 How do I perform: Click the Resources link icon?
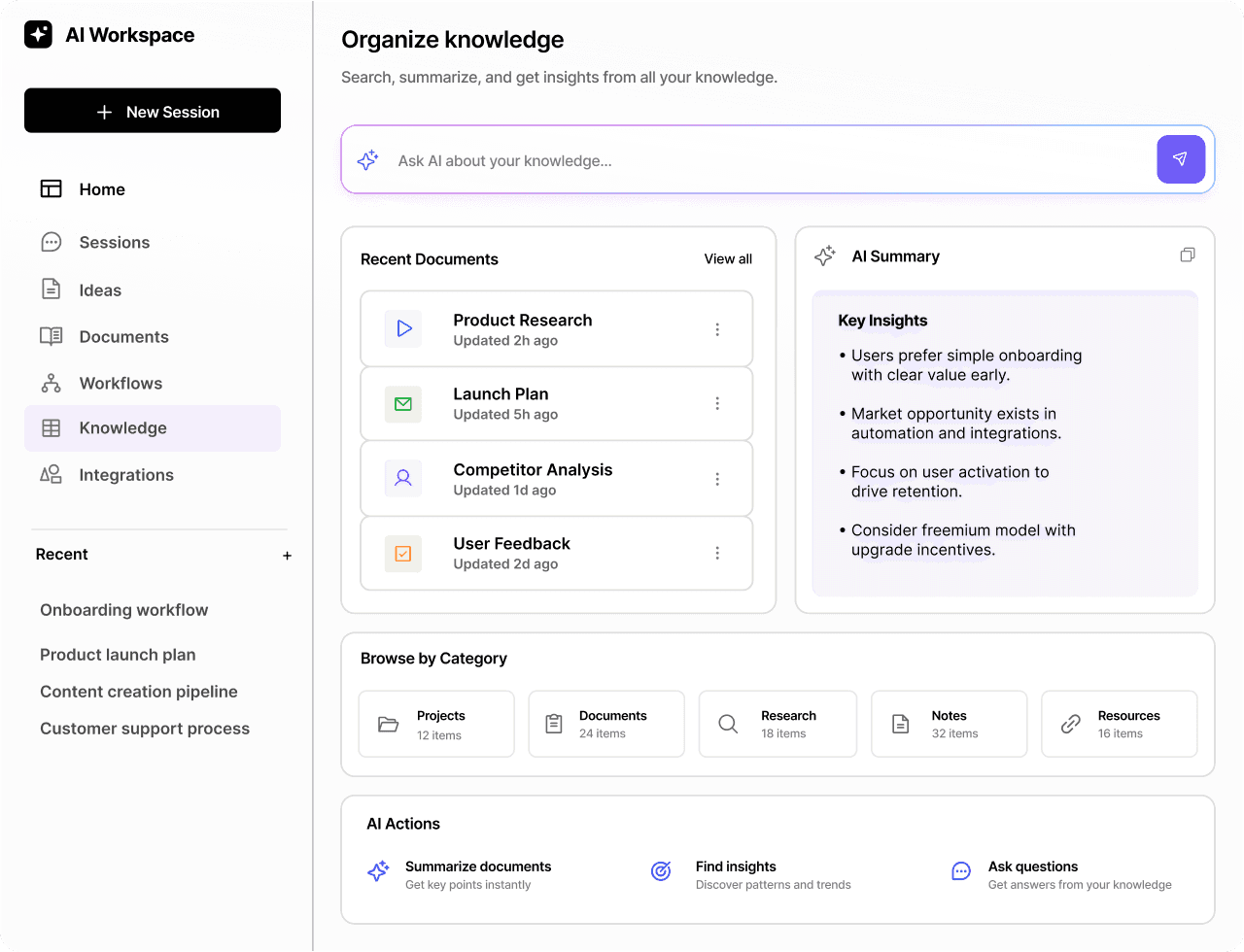(x=1071, y=724)
